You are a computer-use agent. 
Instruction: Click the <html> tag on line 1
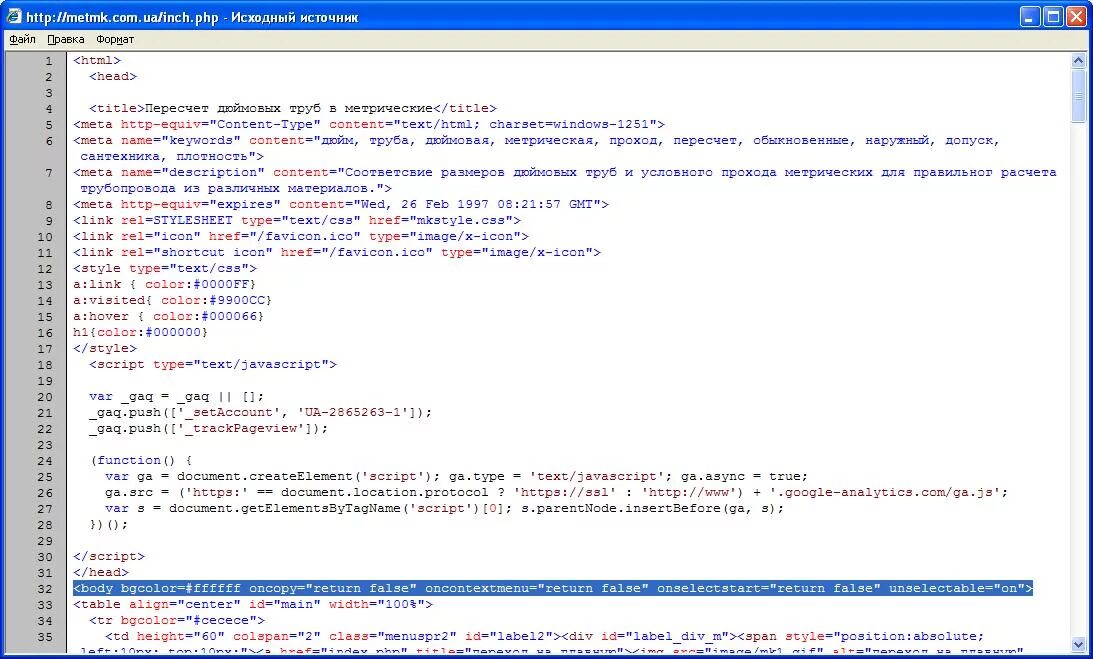[97, 61]
